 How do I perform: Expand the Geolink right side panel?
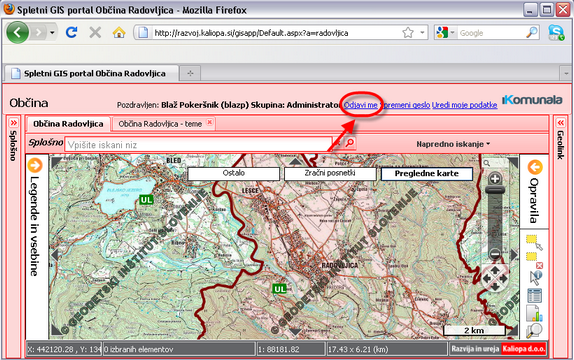coord(560,123)
